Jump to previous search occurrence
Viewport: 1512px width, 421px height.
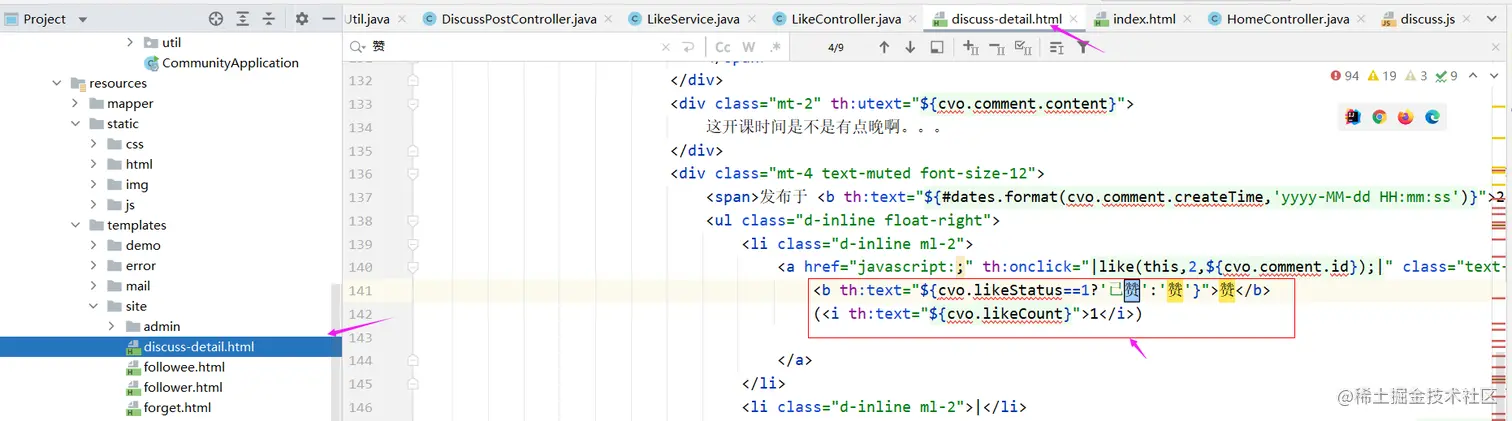pyautogui.click(x=884, y=47)
